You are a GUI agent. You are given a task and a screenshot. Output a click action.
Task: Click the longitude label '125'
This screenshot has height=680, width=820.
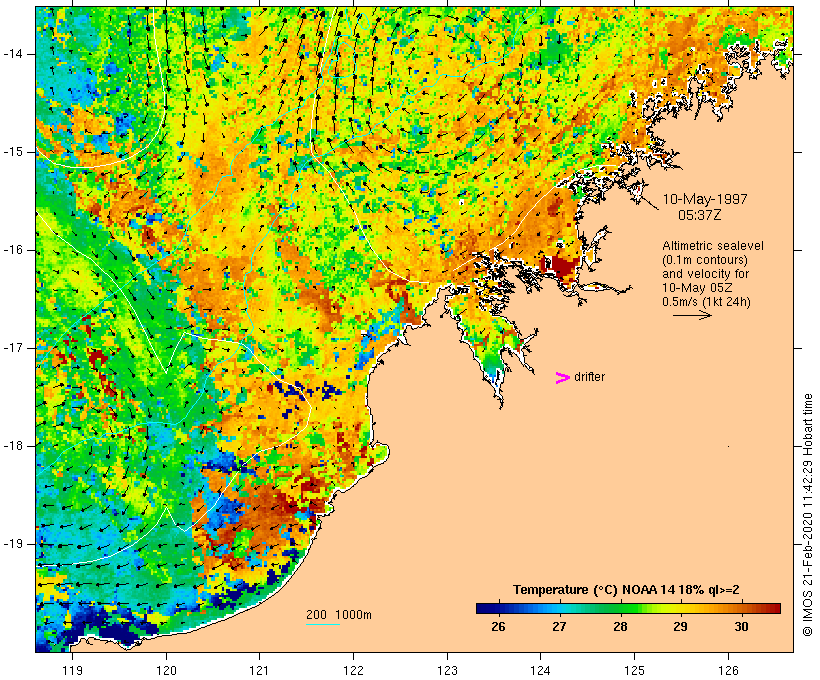pyautogui.click(x=635, y=670)
